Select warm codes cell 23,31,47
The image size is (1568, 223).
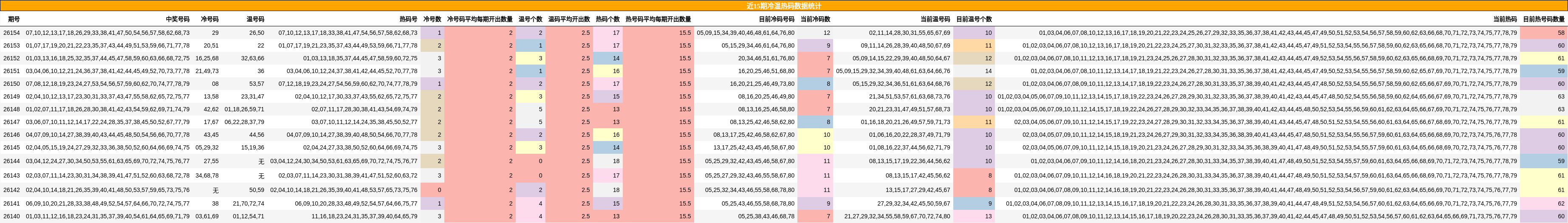pos(253,96)
